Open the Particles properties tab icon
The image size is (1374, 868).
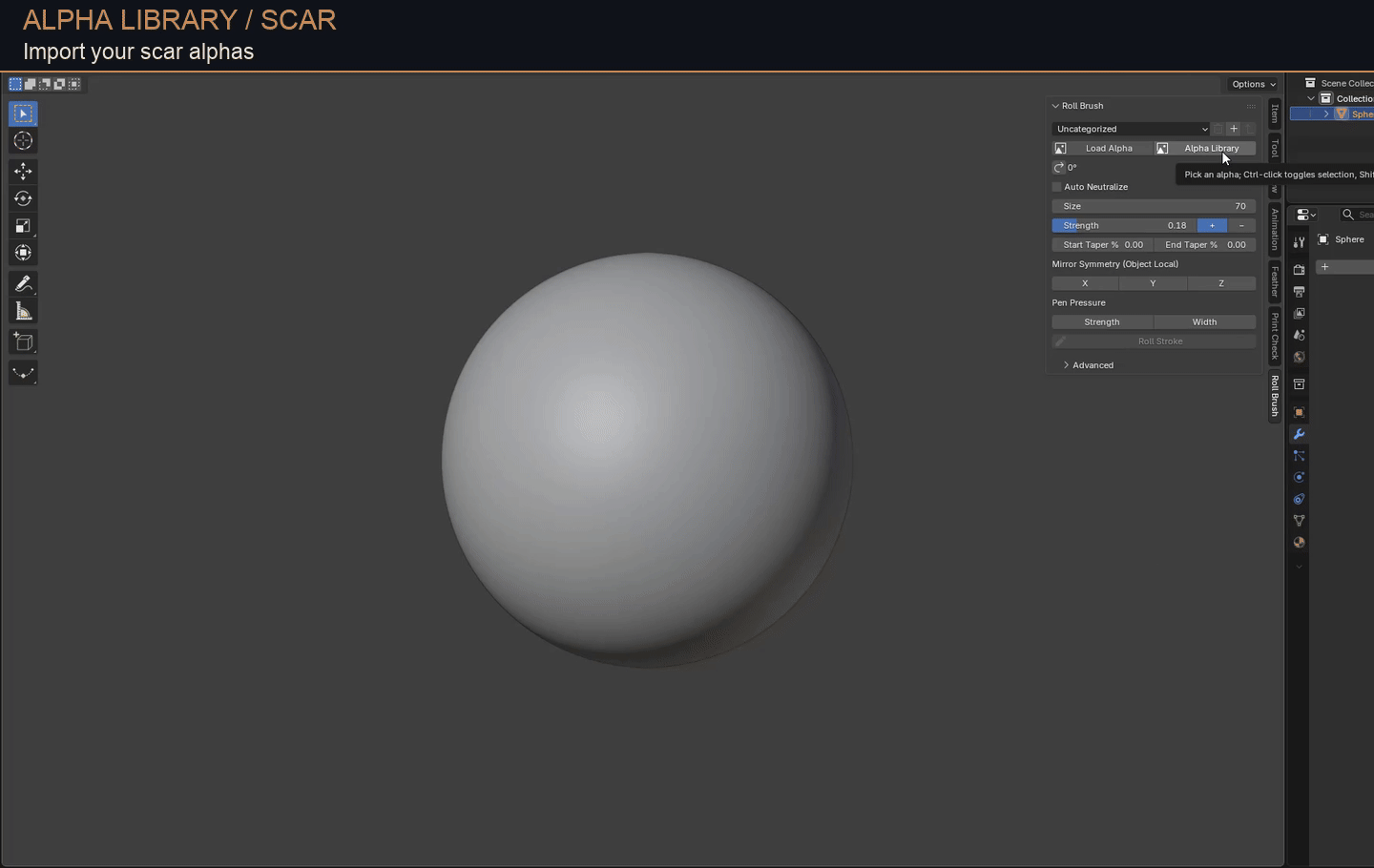point(1299,456)
